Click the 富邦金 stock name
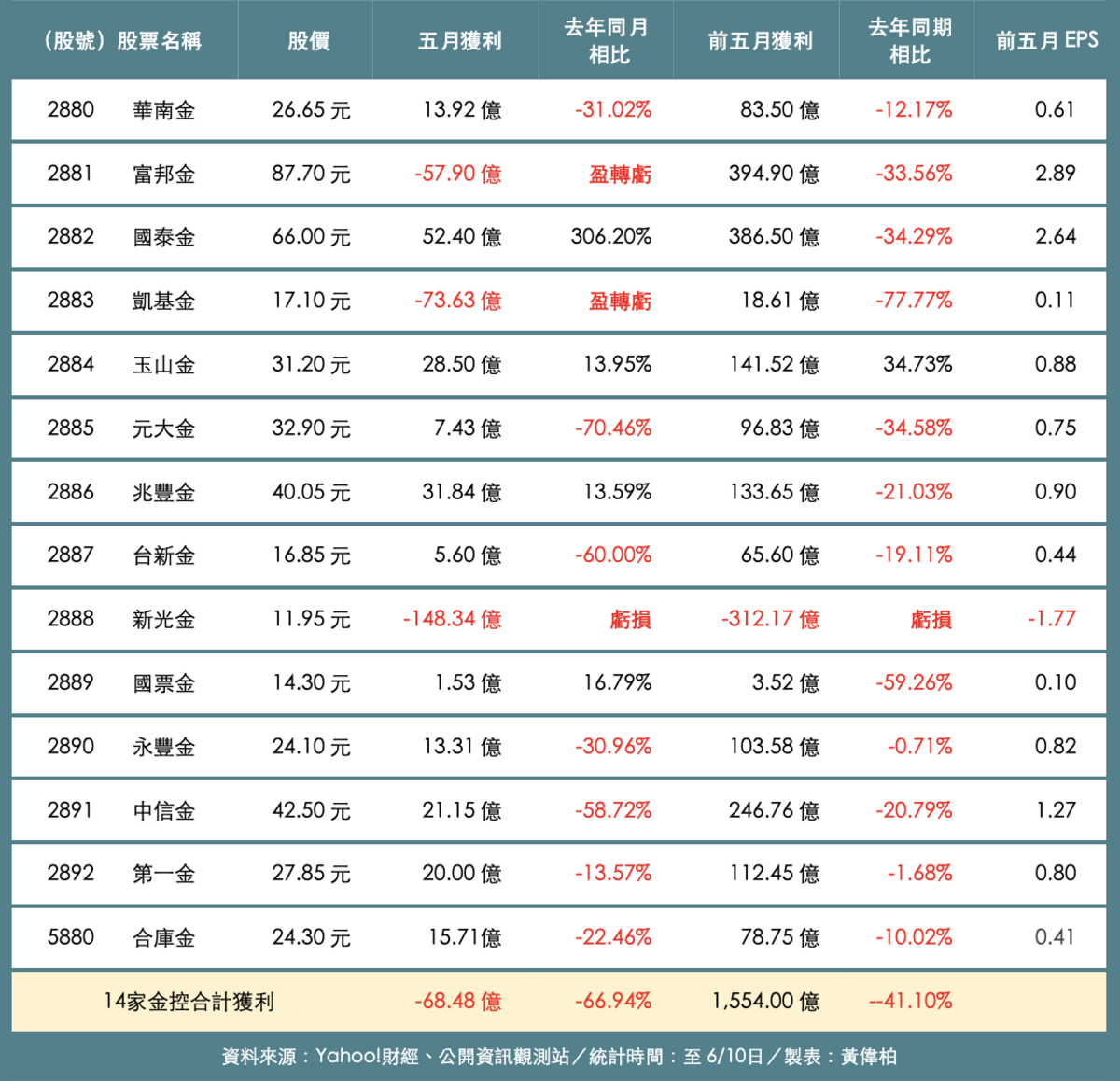This screenshot has width=1120, height=1081. [x=163, y=174]
